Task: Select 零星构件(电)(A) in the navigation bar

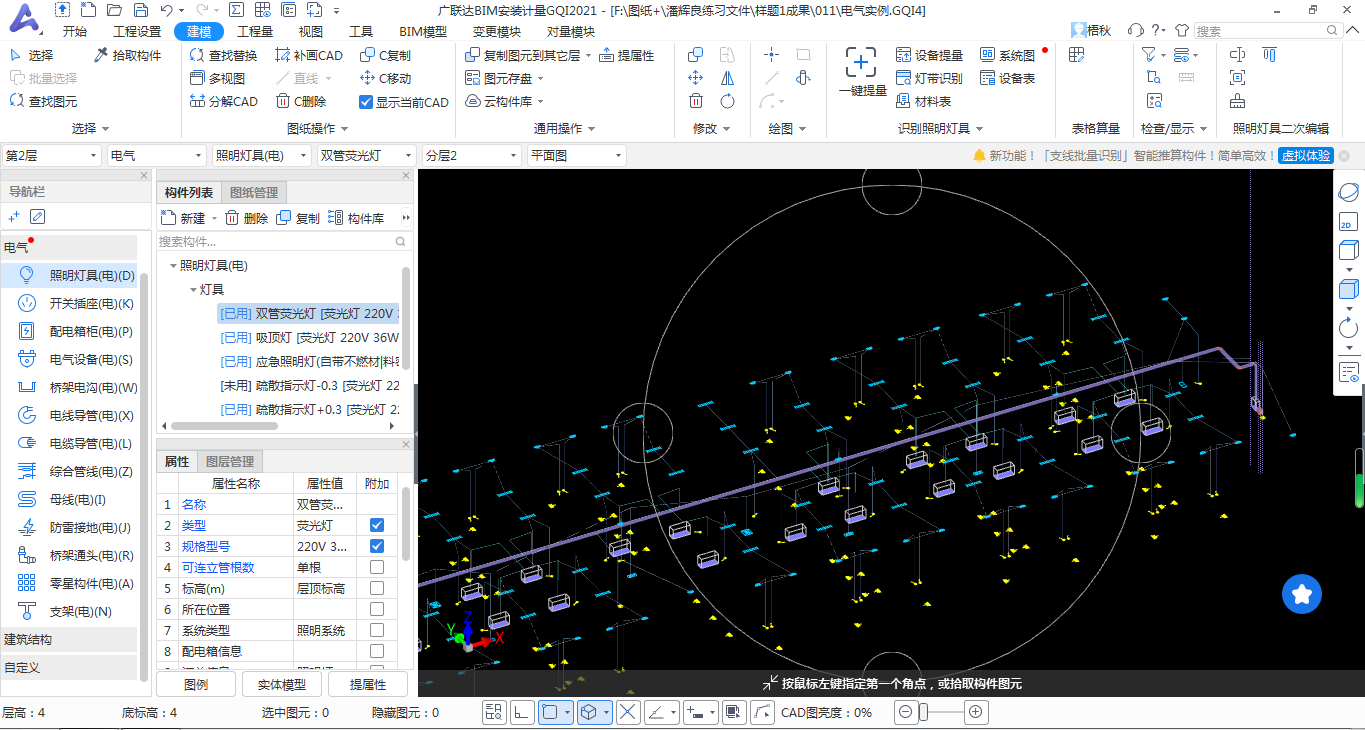Action: tap(70, 583)
